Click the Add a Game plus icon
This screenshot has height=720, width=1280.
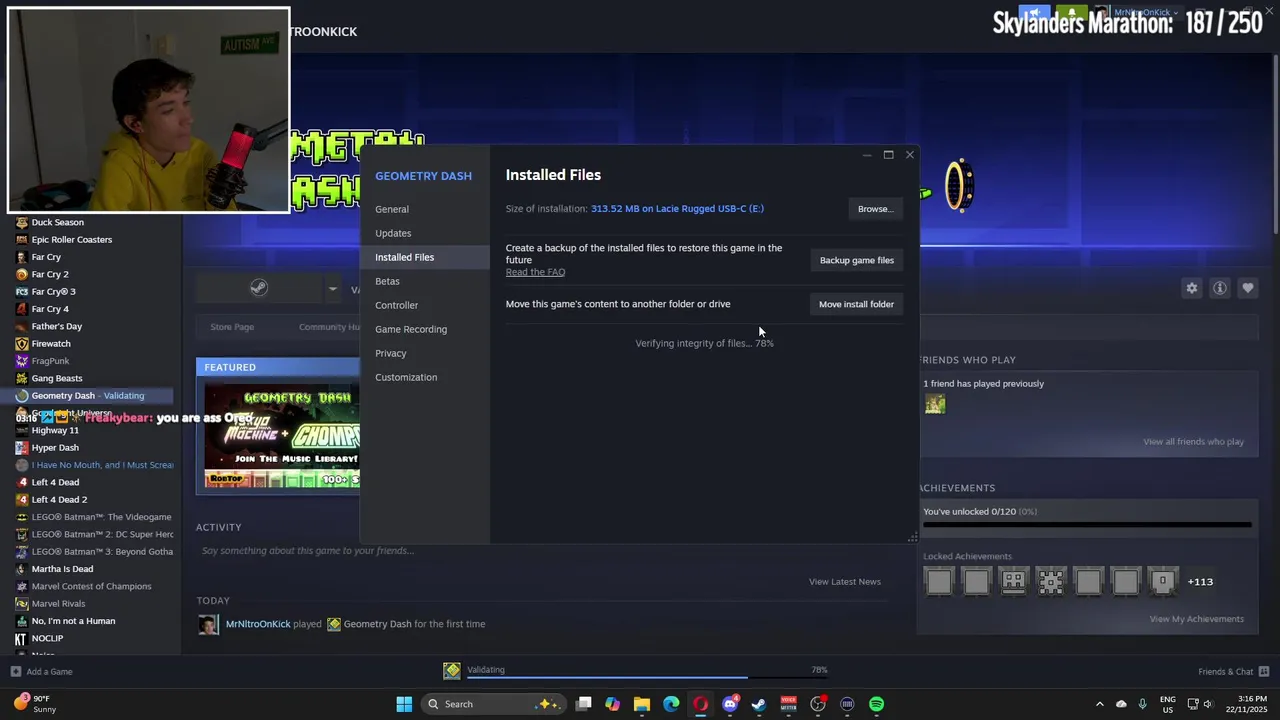15,671
